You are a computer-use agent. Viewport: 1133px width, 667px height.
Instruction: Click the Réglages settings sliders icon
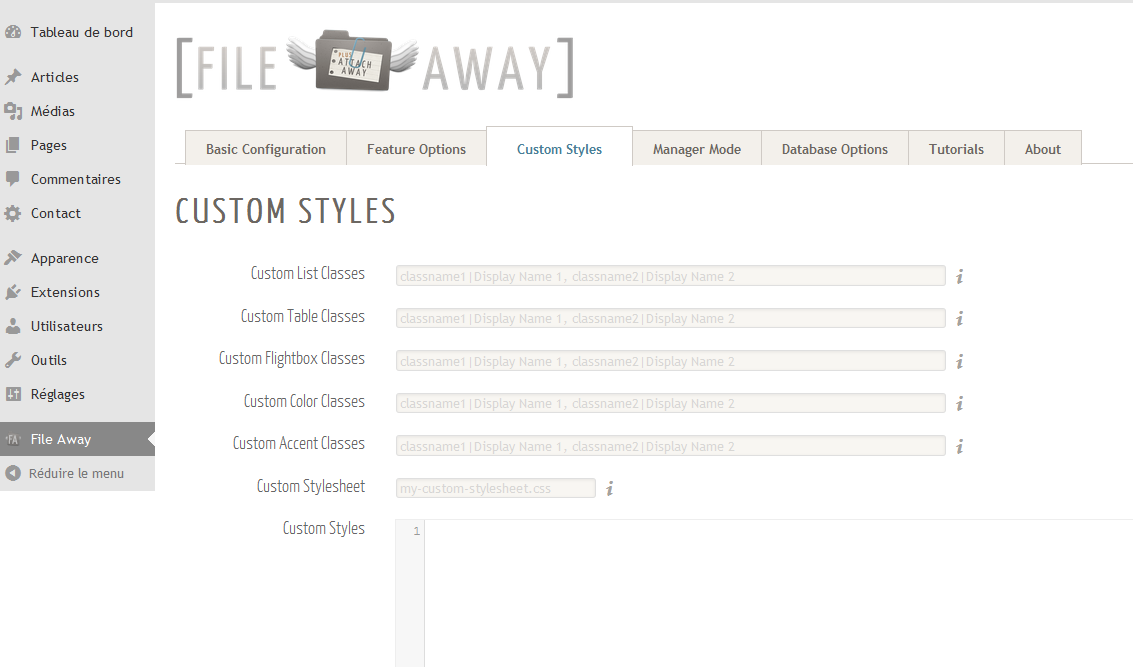click(x=13, y=394)
